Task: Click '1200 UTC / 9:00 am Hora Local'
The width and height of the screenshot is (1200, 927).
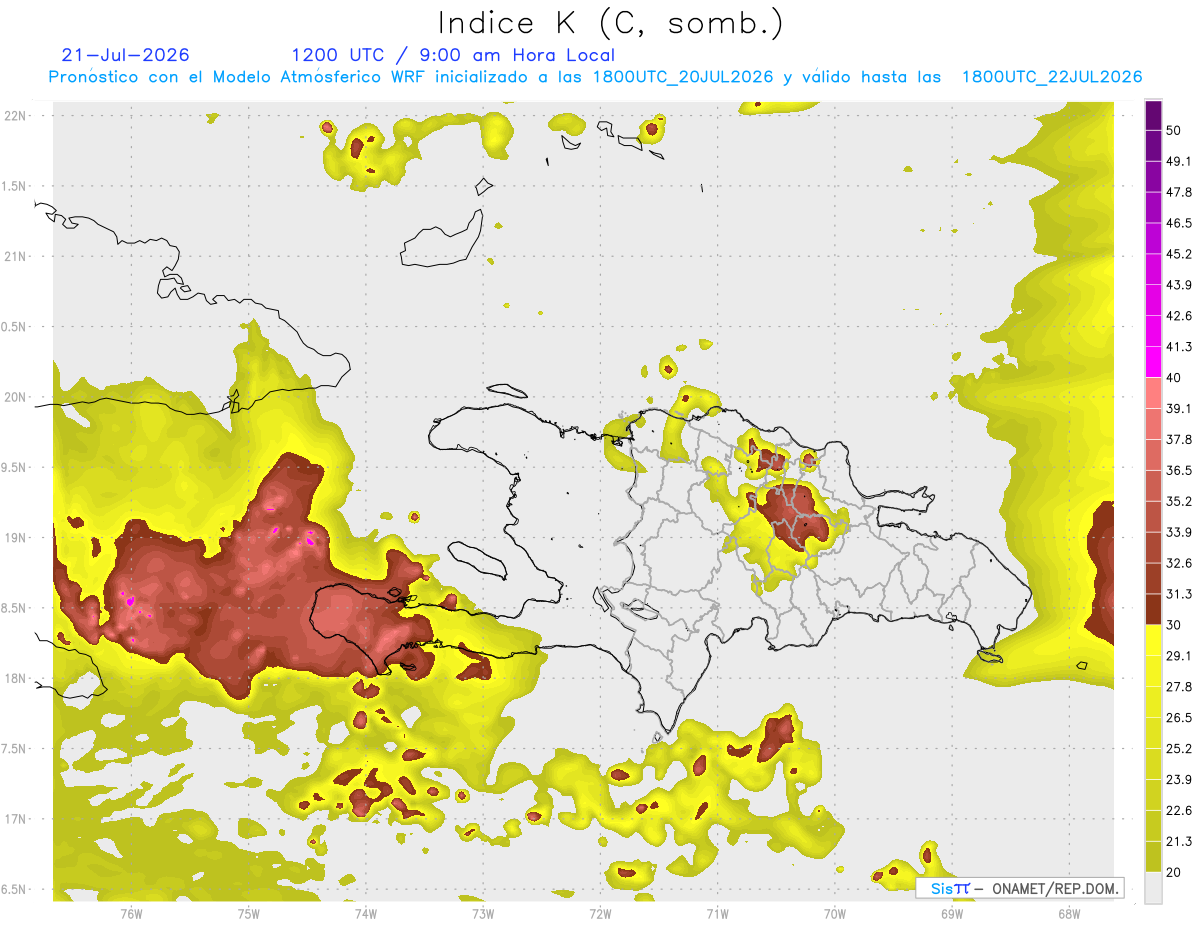Action: pos(453,55)
